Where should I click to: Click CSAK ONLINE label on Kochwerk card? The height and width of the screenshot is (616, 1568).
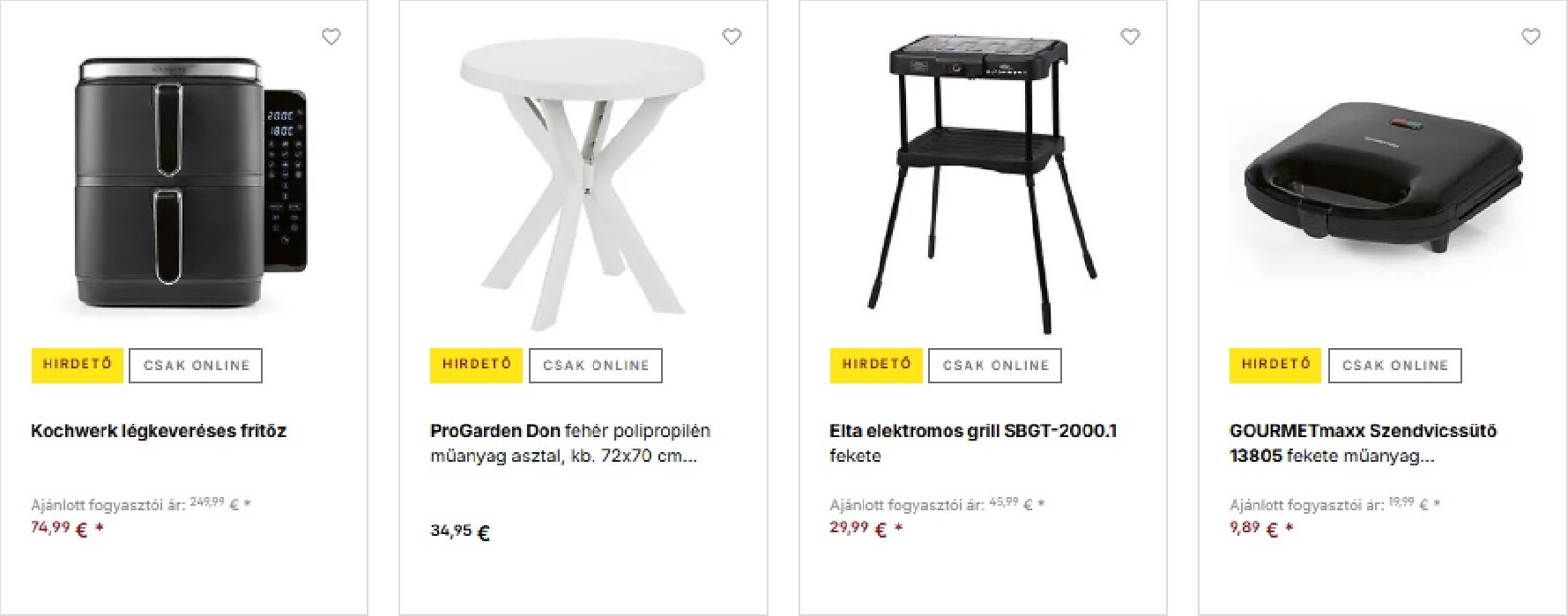coord(196,366)
